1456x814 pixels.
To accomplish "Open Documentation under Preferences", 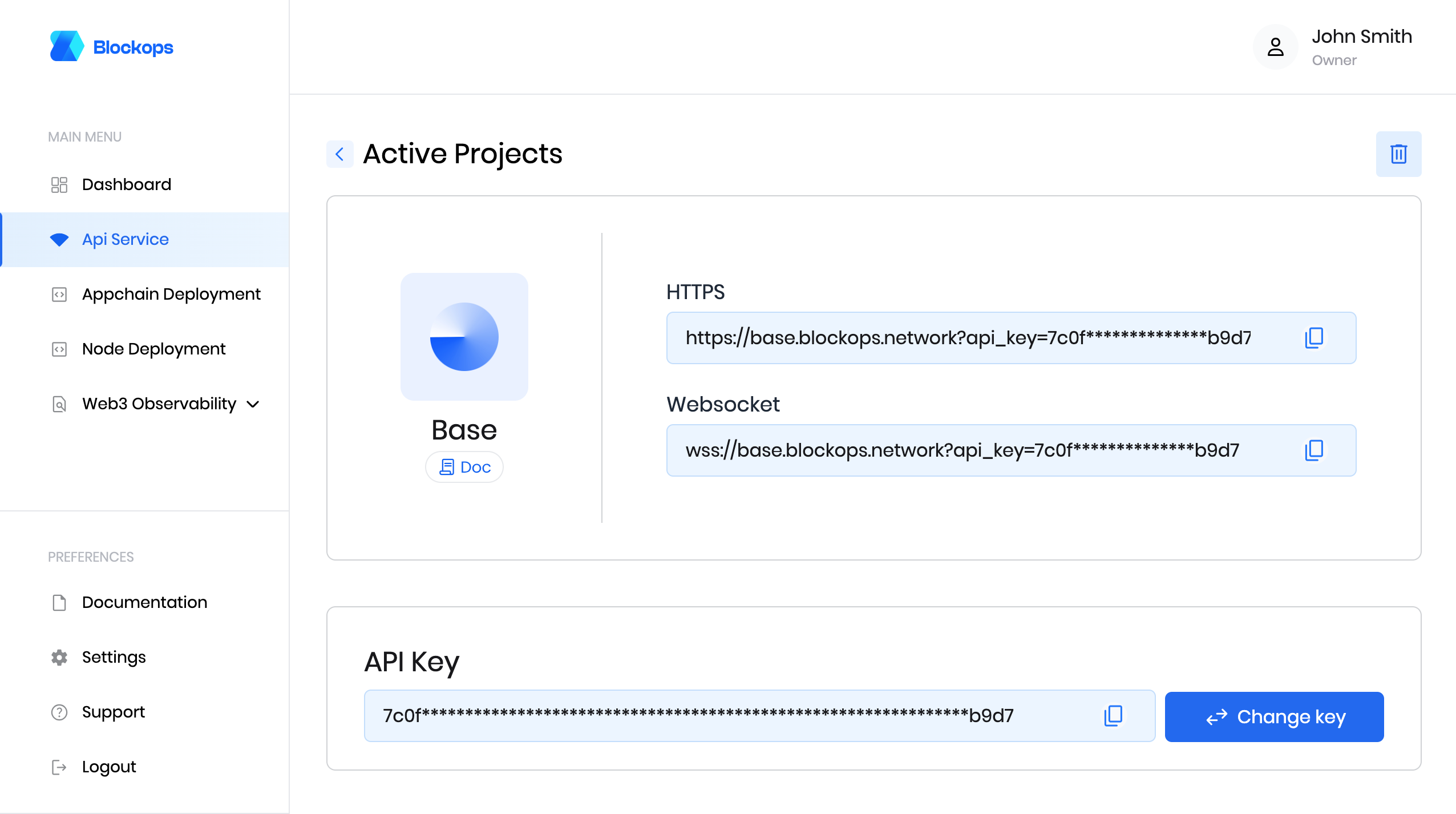I will 144,603.
